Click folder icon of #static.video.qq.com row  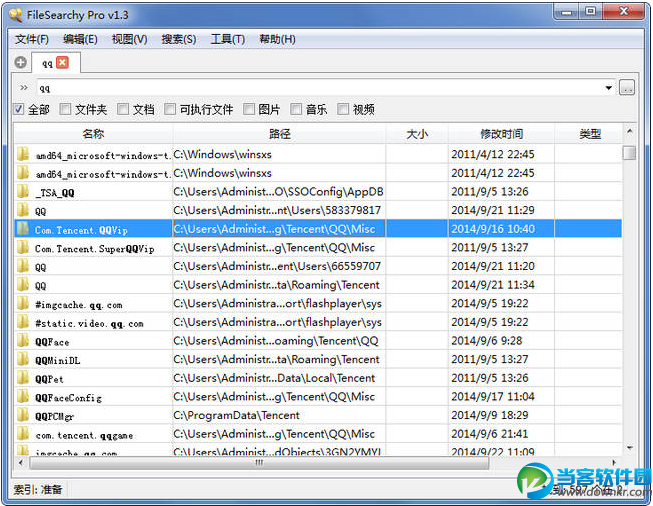point(23,322)
